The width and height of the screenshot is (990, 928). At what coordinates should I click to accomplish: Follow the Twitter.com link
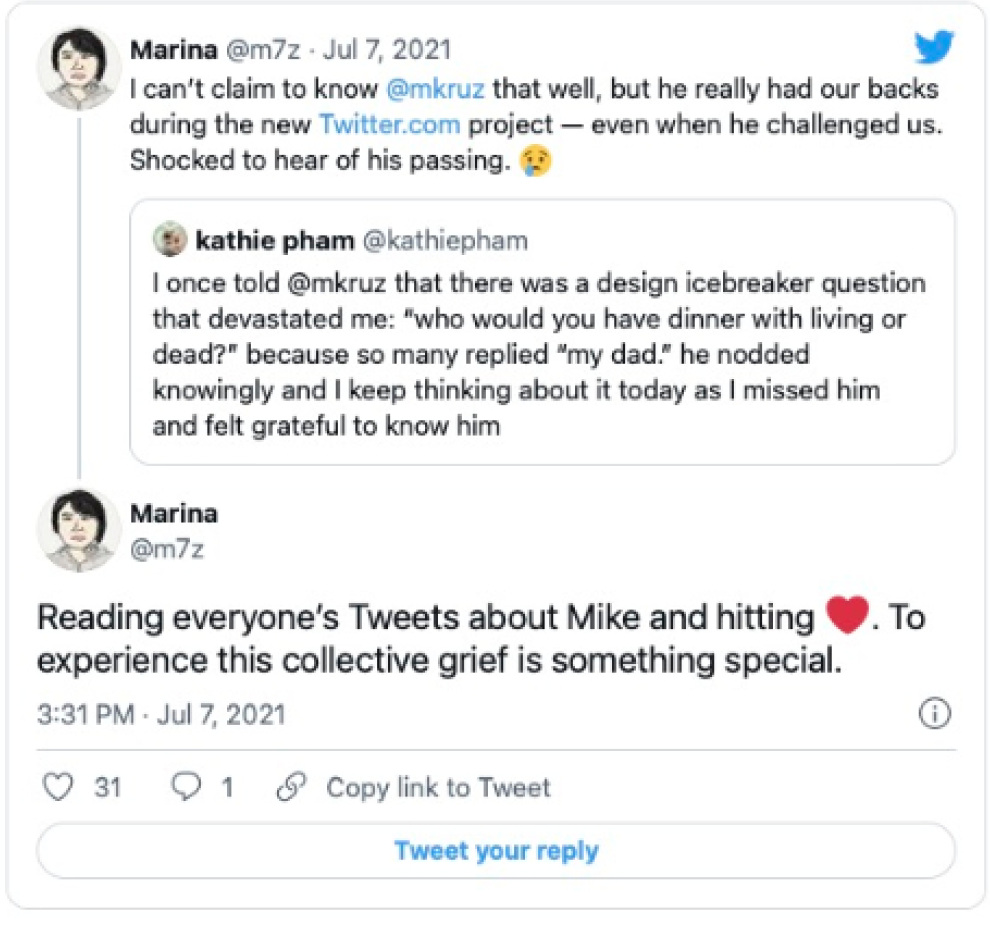tap(389, 125)
